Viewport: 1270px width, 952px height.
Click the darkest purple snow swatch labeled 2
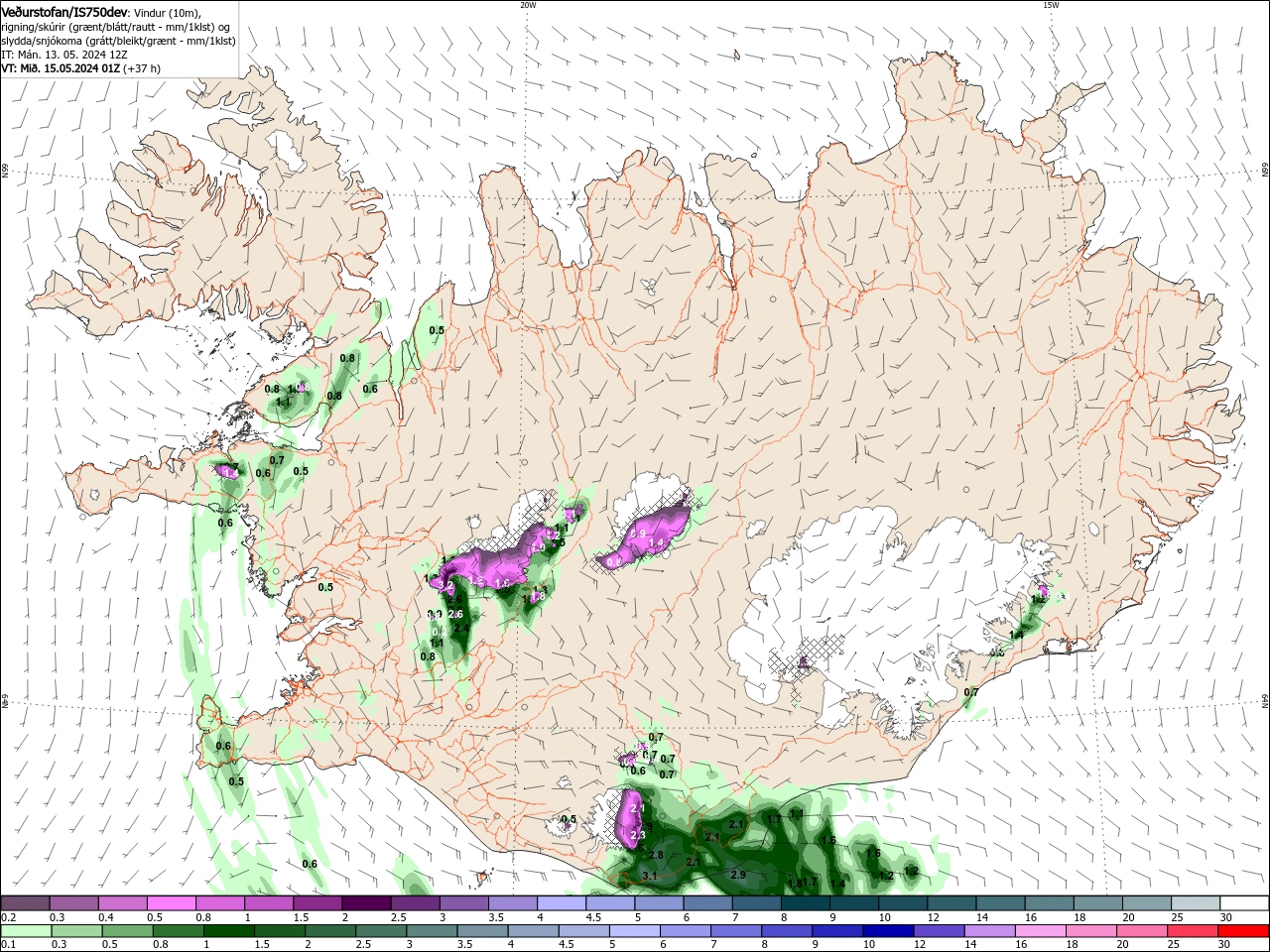(366, 903)
